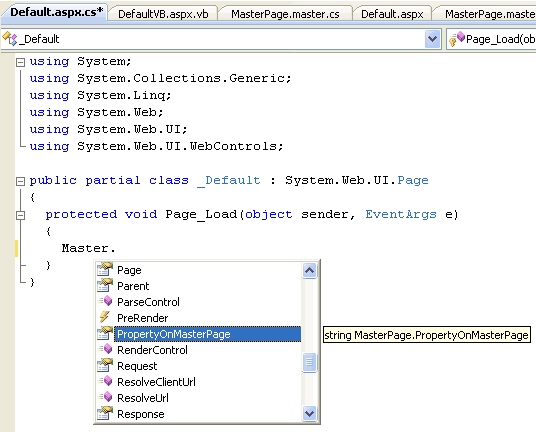Click the property icon next to Parent
The width and height of the screenshot is (536, 432).
pos(105,285)
